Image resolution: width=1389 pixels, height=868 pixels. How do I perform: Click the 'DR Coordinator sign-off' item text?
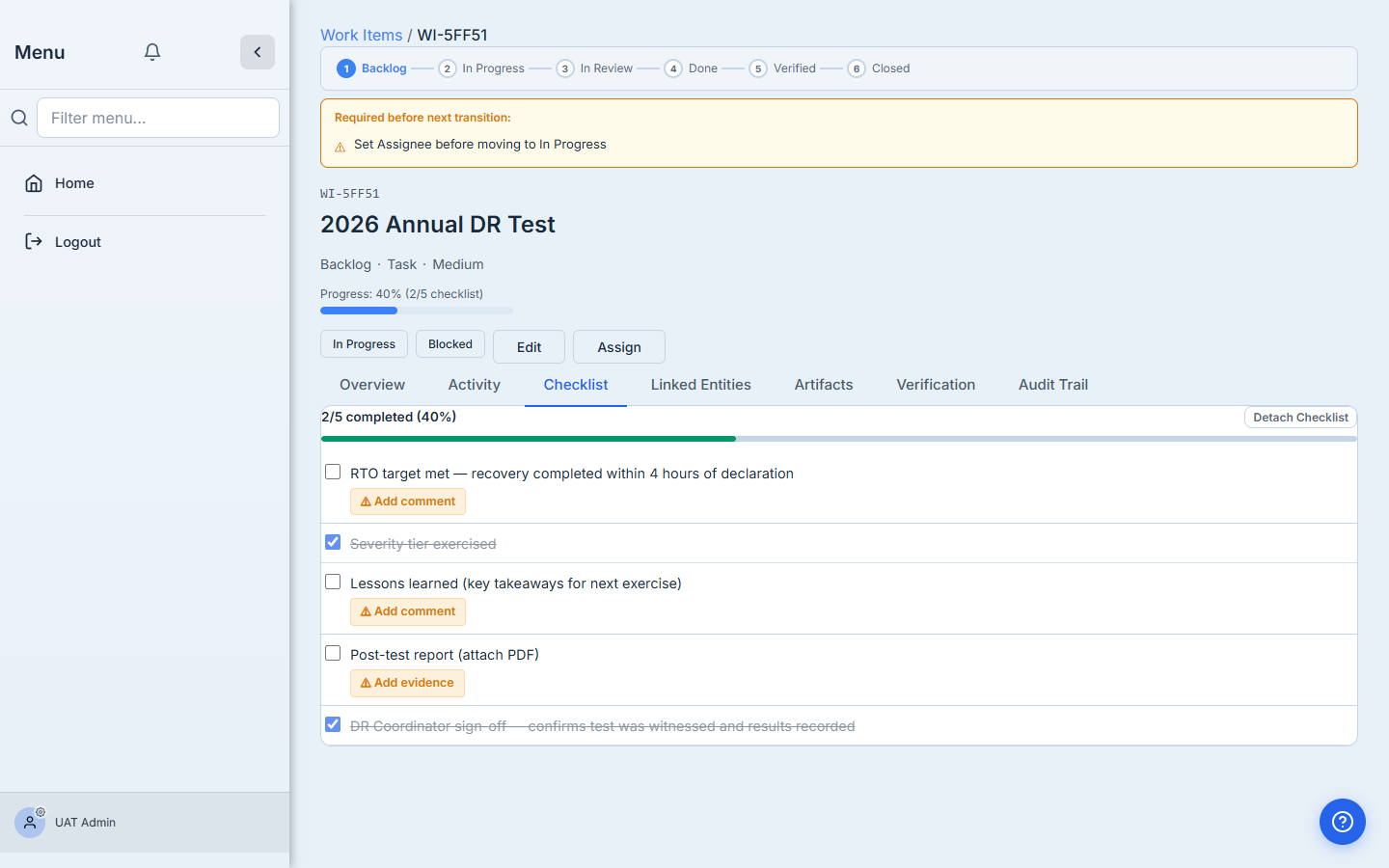(x=603, y=726)
